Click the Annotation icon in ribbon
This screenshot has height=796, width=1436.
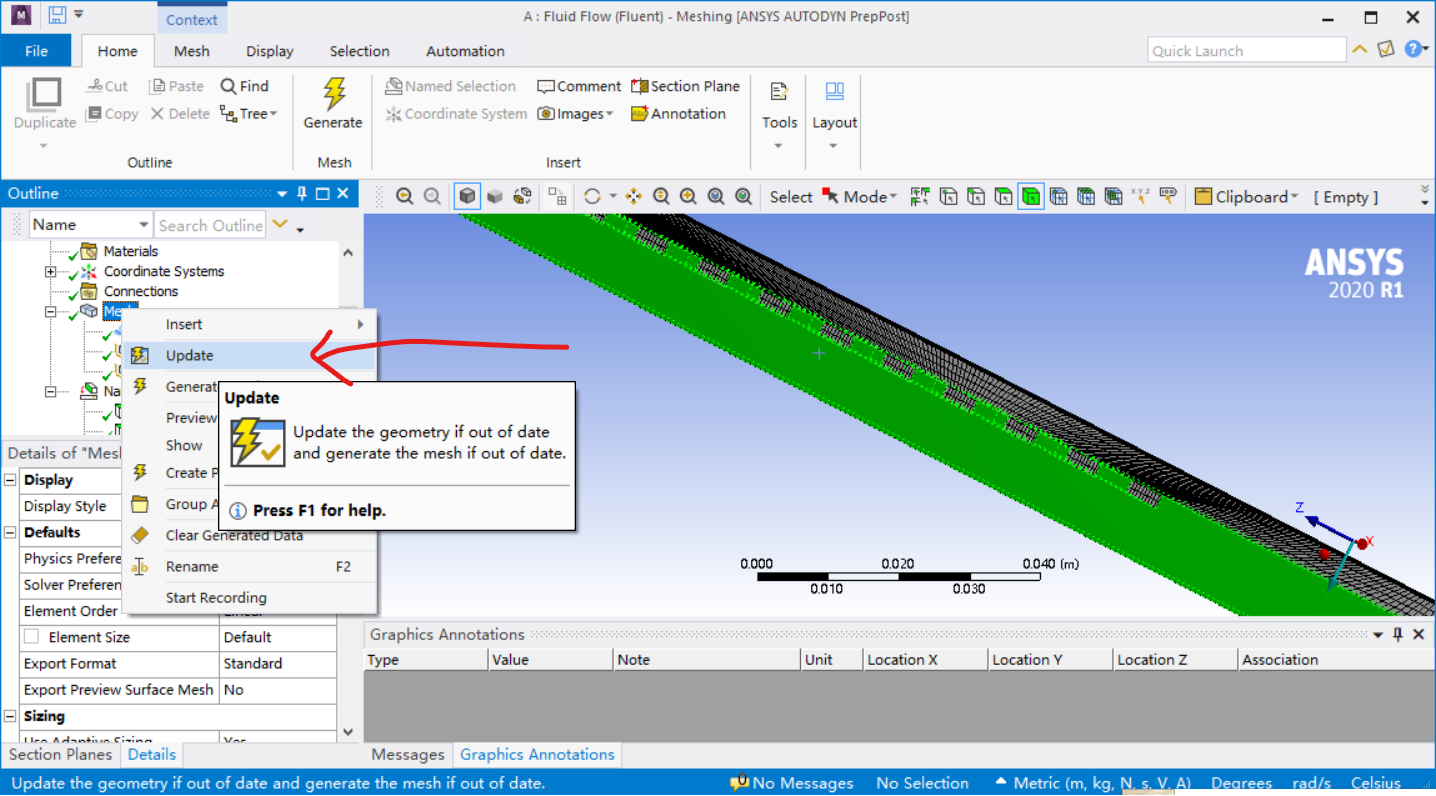point(640,114)
